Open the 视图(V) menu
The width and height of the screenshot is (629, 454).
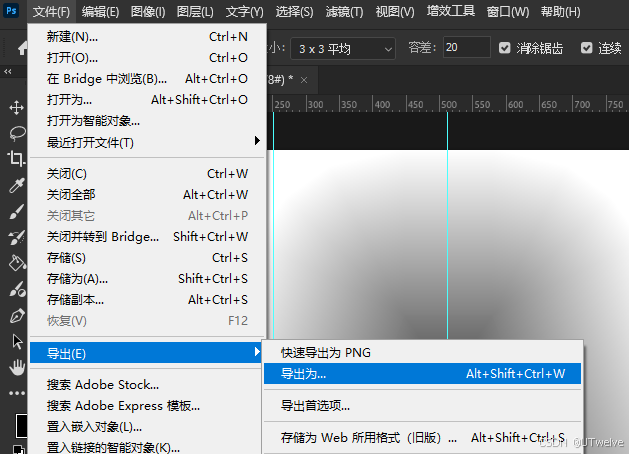point(395,12)
